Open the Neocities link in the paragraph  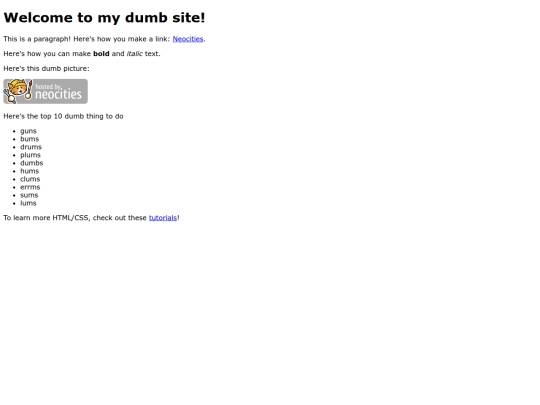coord(188,39)
